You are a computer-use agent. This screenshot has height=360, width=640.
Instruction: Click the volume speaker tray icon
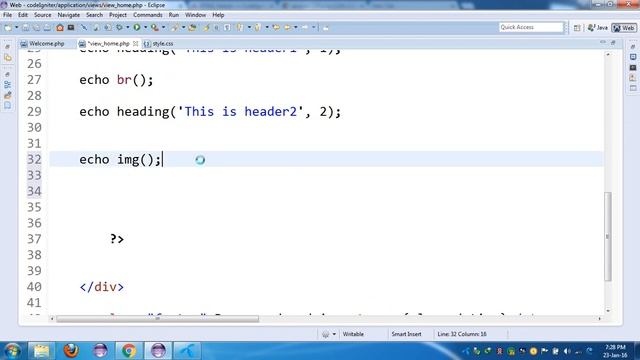(x=567, y=351)
